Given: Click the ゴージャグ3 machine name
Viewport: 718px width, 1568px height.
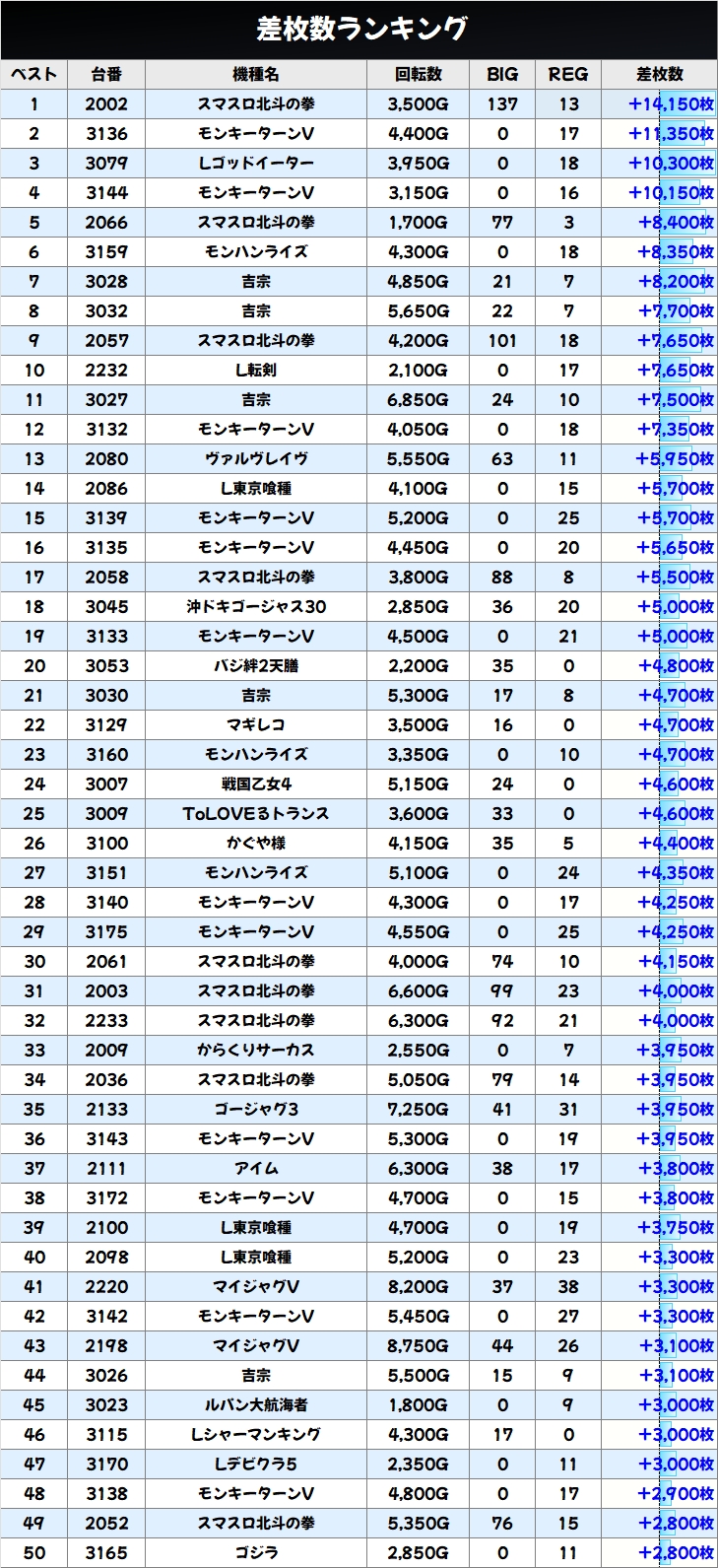Looking at the screenshot, I should pyautogui.click(x=256, y=1110).
